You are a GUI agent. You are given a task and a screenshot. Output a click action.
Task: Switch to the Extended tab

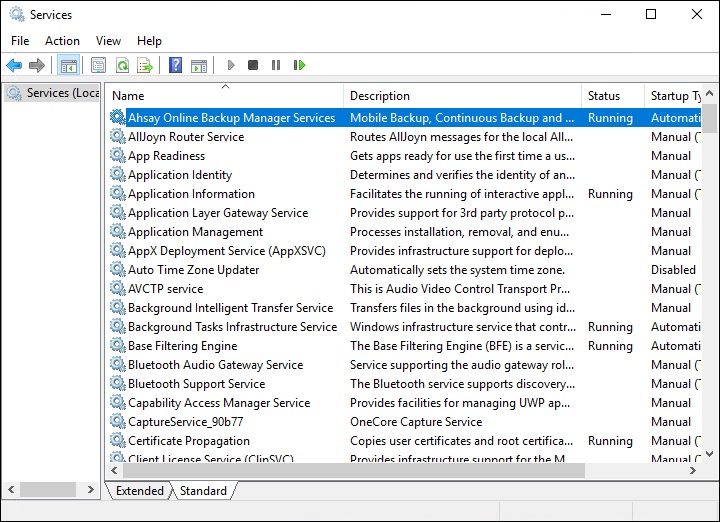(x=139, y=491)
